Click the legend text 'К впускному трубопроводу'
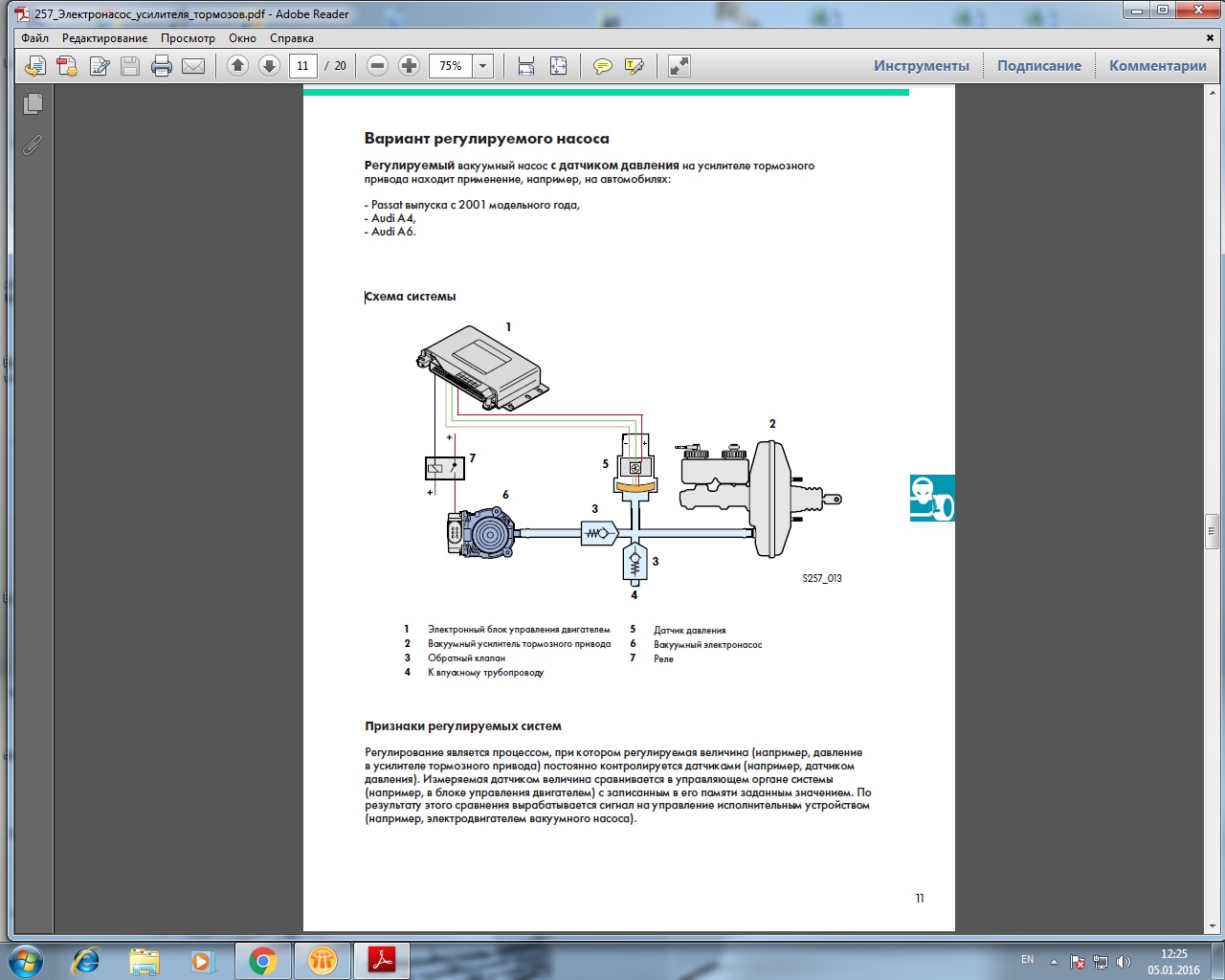The width and height of the screenshot is (1225, 980). (x=485, y=673)
